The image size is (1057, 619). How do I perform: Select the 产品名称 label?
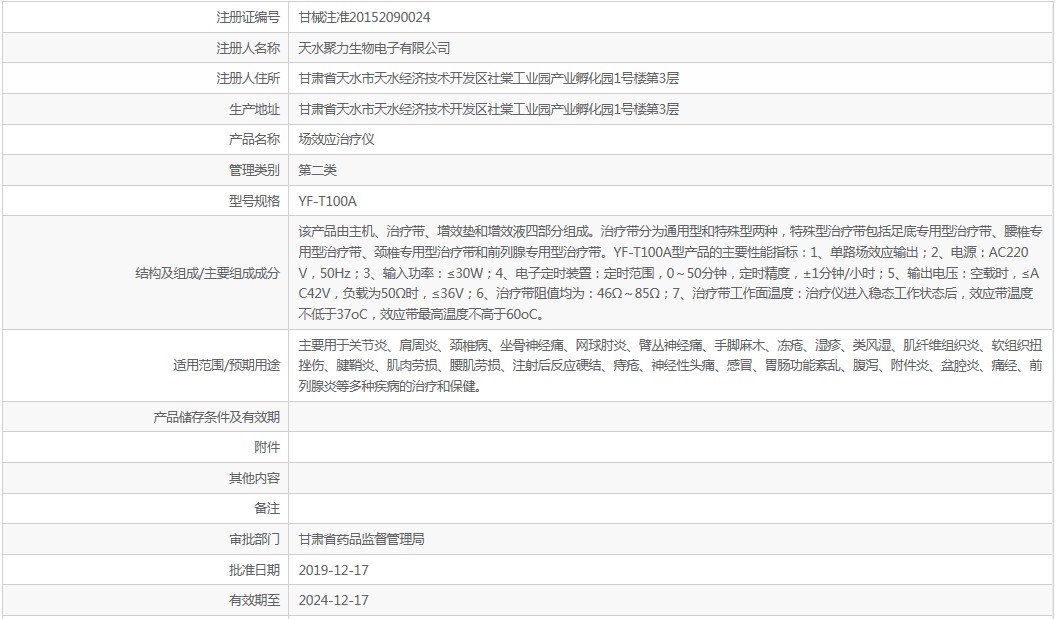point(254,140)
